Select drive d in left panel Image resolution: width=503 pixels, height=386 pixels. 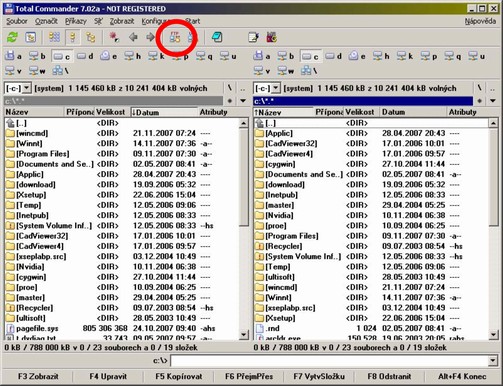(85, 56)
